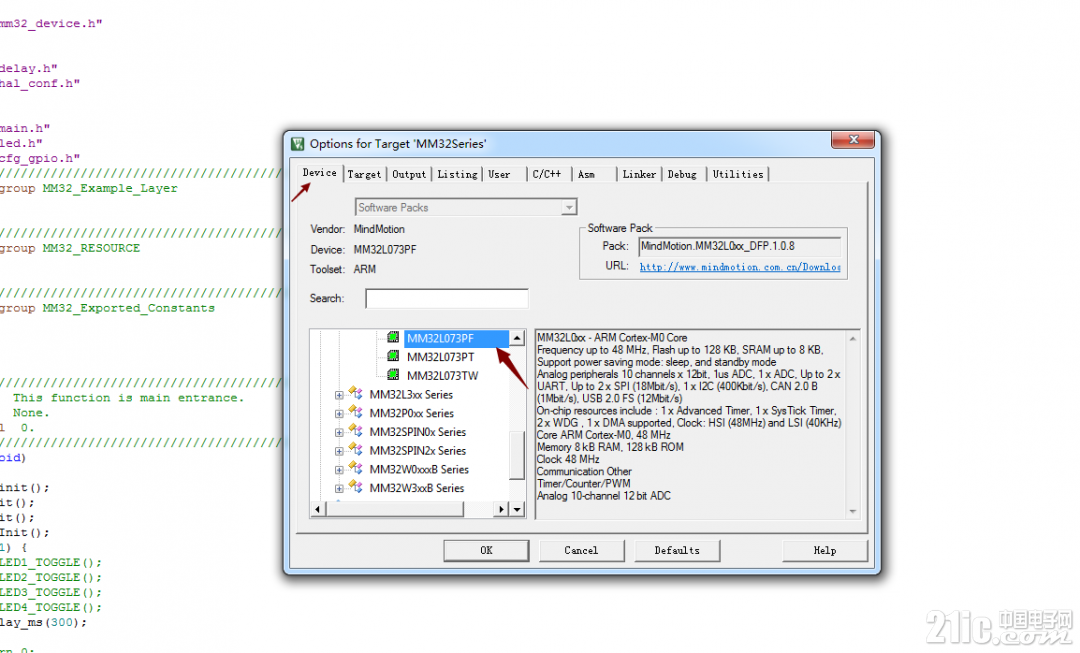
Task: Click the device tree's scroll down arrow
Action: 517,509
